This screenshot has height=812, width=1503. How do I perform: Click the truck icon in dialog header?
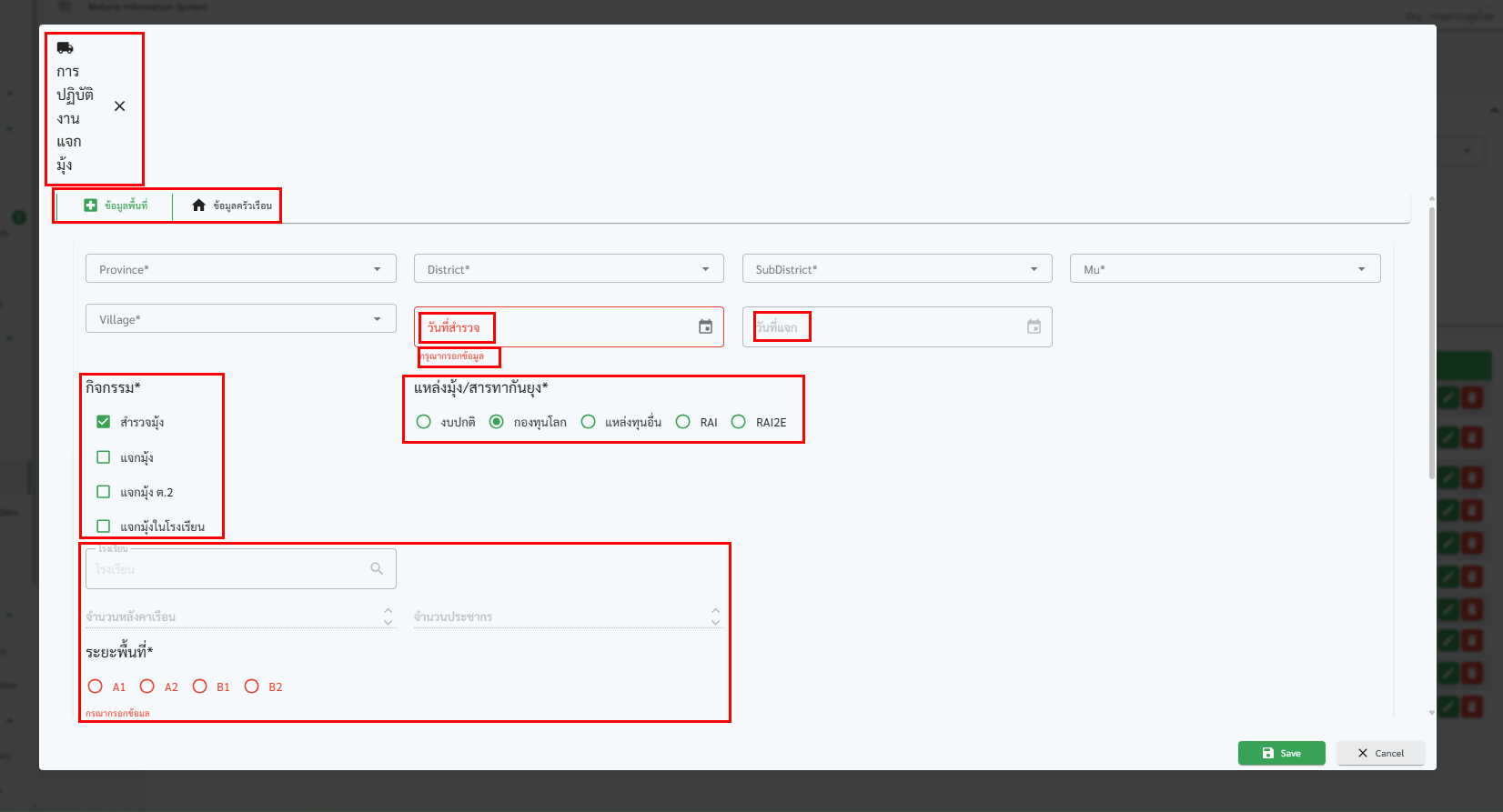pos(65,48)
